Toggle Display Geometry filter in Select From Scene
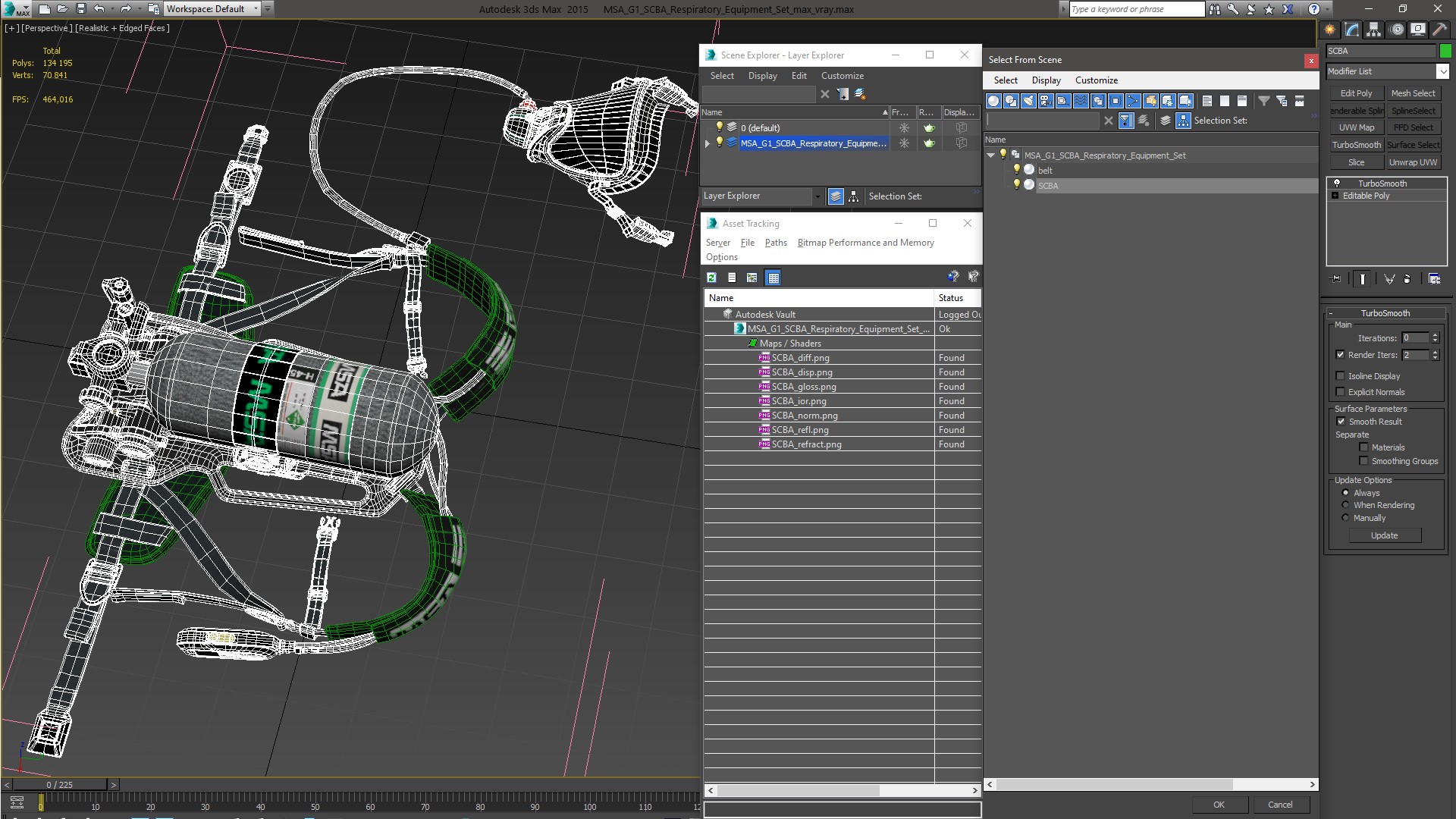 (993, 101)
